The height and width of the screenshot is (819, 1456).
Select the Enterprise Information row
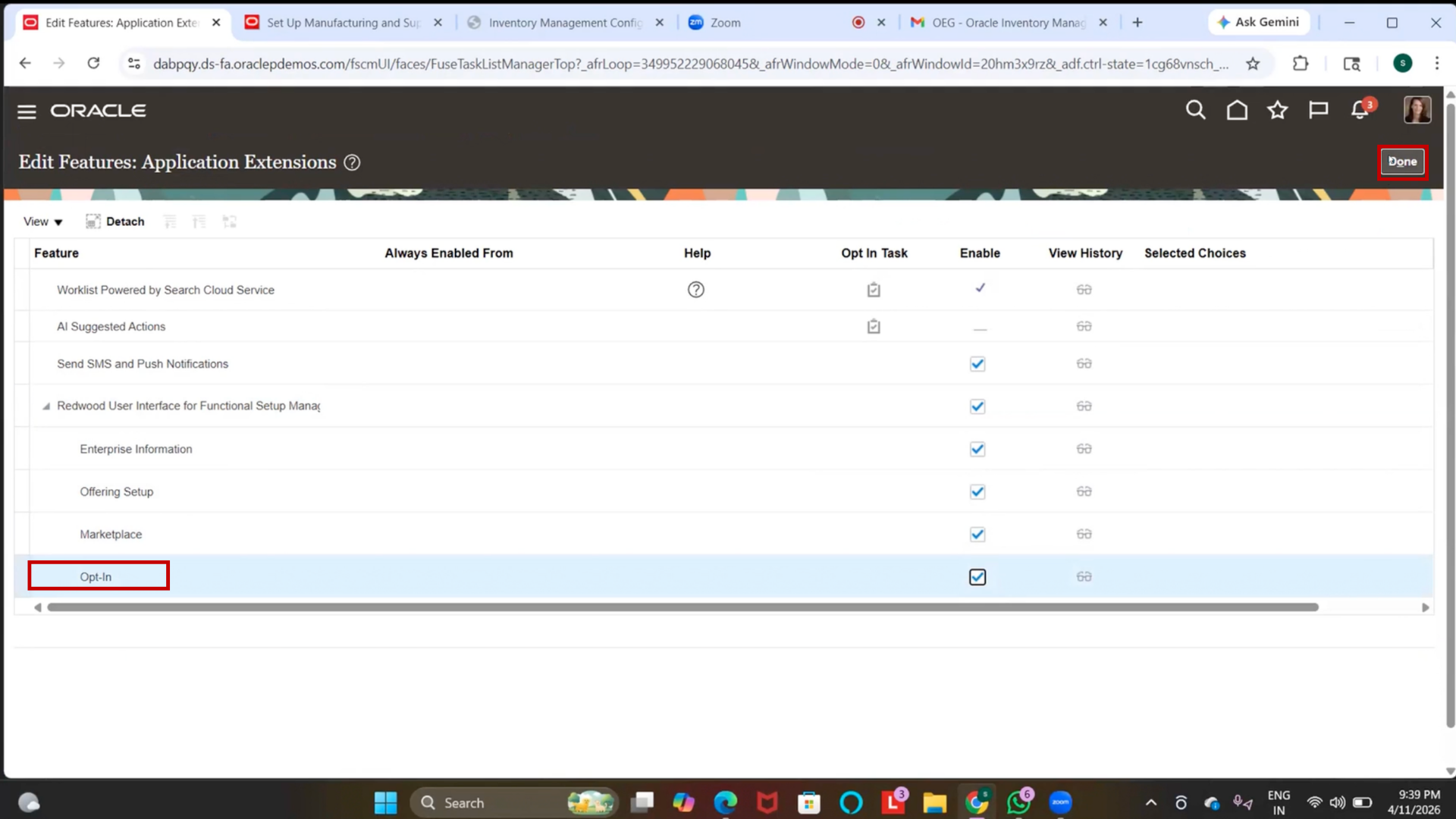coord(723,449)
